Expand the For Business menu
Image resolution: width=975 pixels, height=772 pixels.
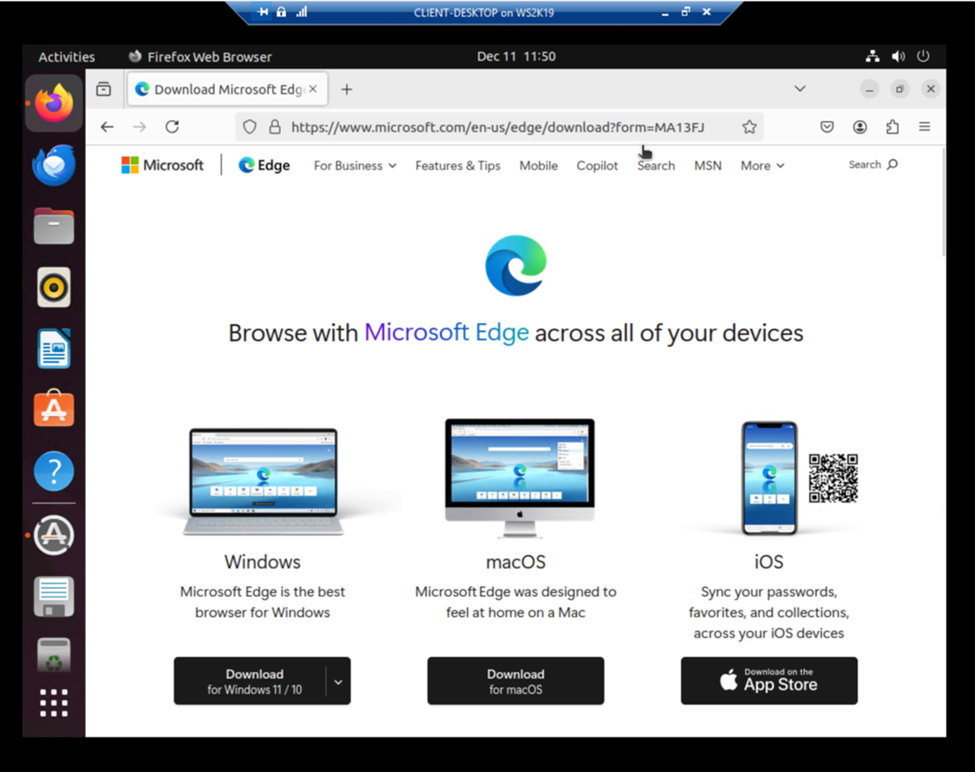click(355, 166)
